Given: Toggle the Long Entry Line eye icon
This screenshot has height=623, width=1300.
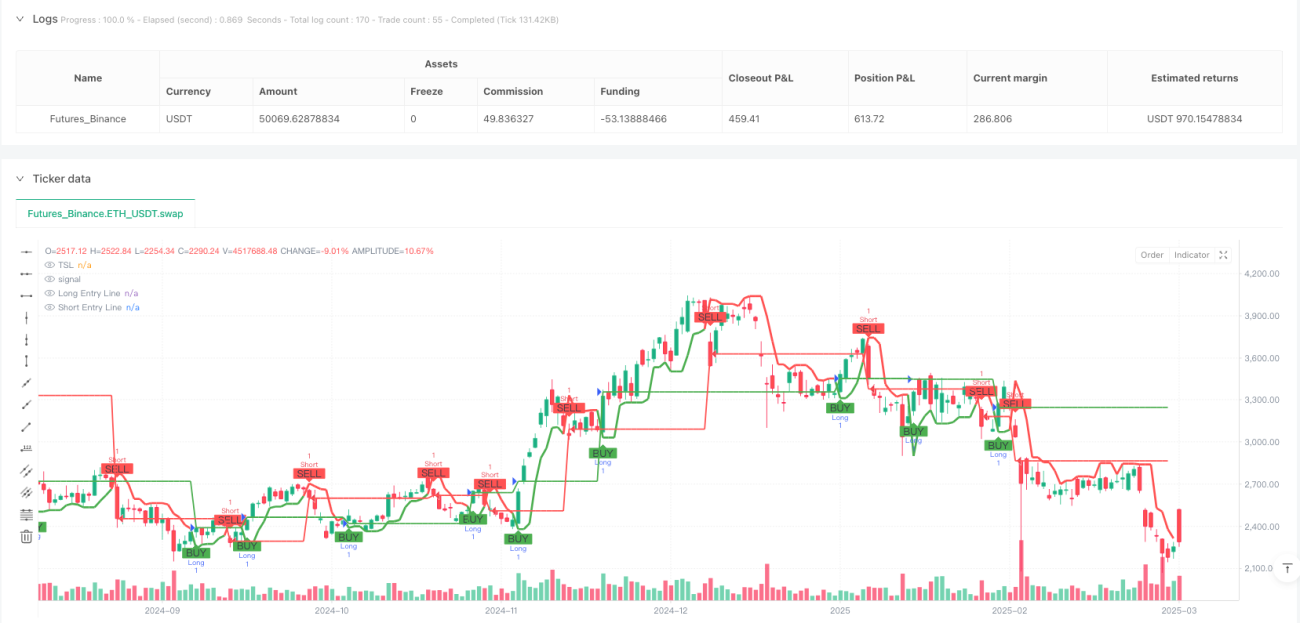Looking at the screenshot, I should 50,293.
